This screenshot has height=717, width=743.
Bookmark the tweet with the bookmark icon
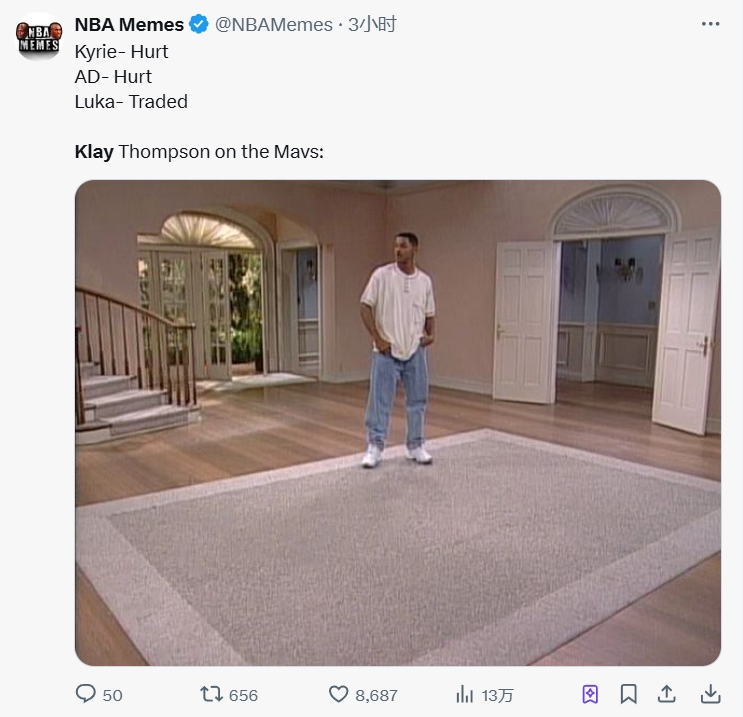[x=628, y=694]
